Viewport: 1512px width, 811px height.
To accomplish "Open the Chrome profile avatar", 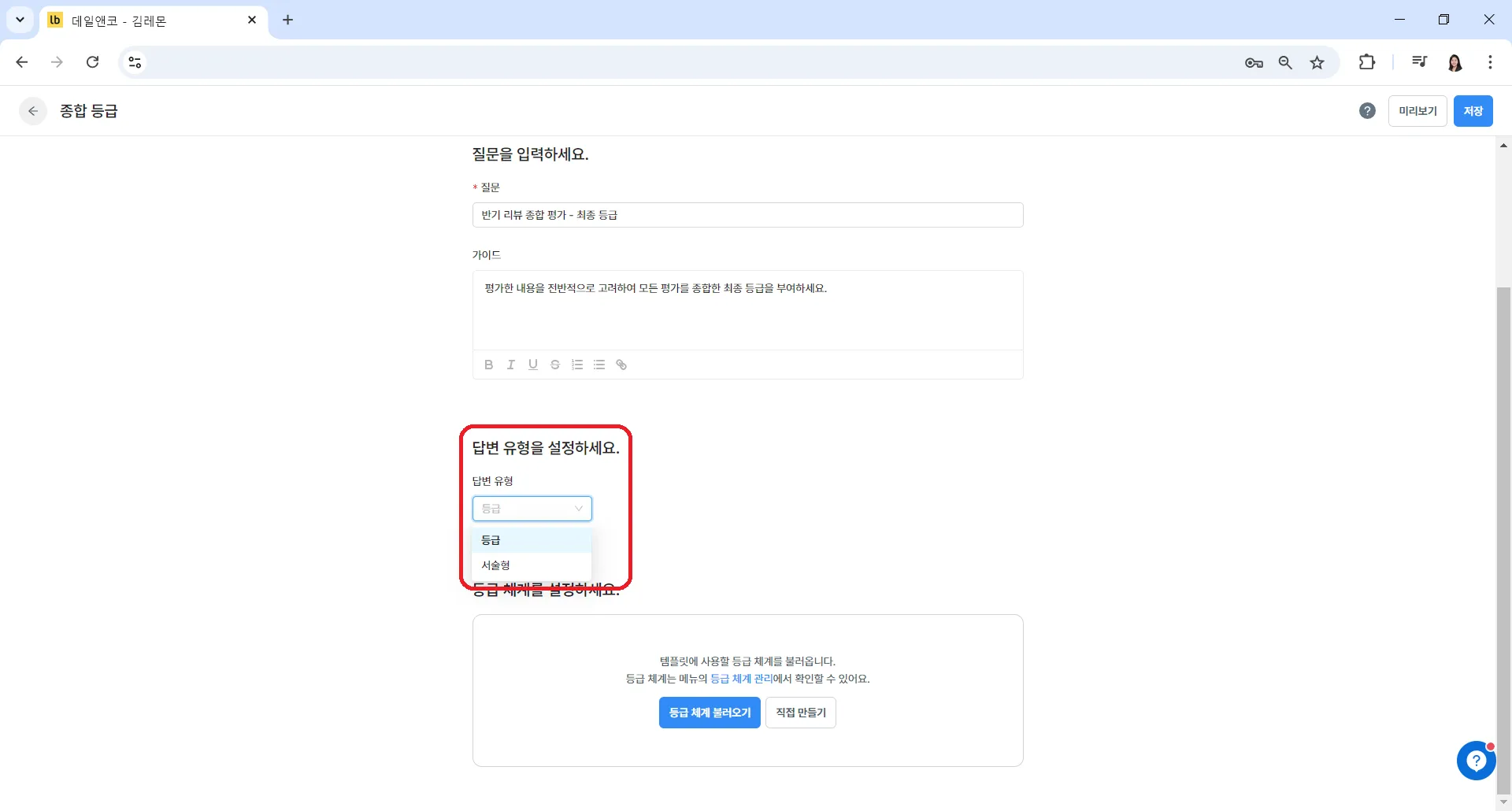I will pos(1455,62).
